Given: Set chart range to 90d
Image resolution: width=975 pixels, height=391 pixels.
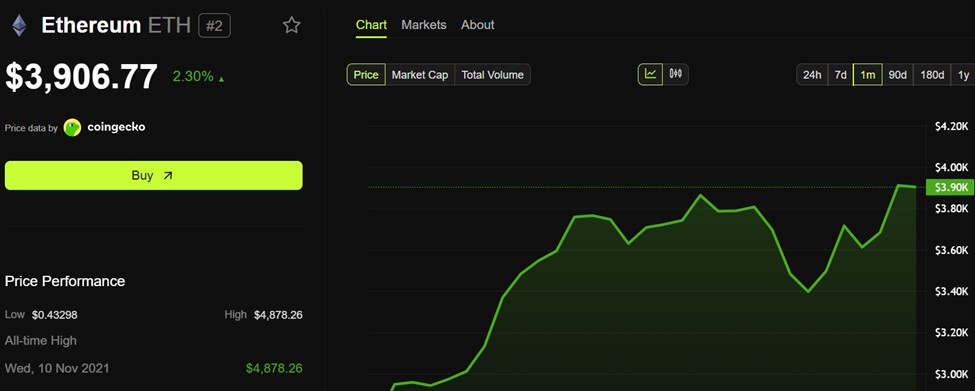Looking at the screenshot, I should click(x=897, y=75).
